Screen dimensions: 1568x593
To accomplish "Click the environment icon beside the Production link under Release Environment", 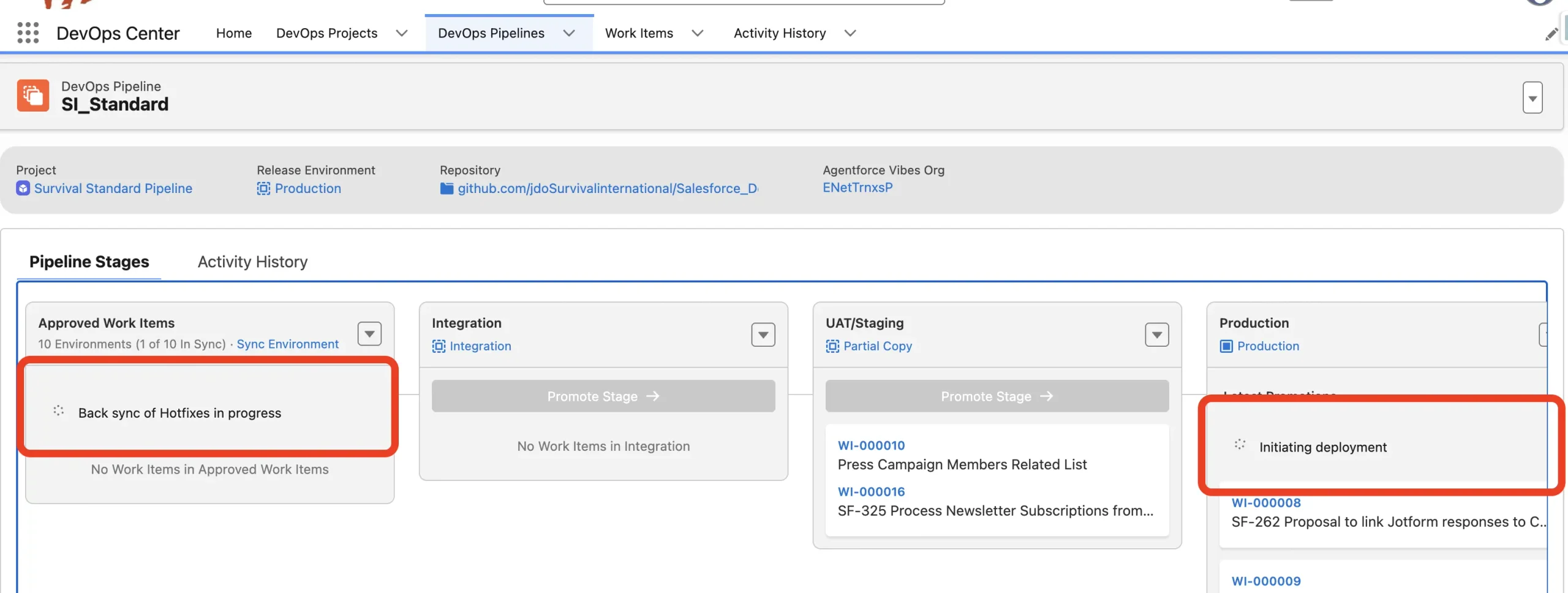I will (263, 188).
